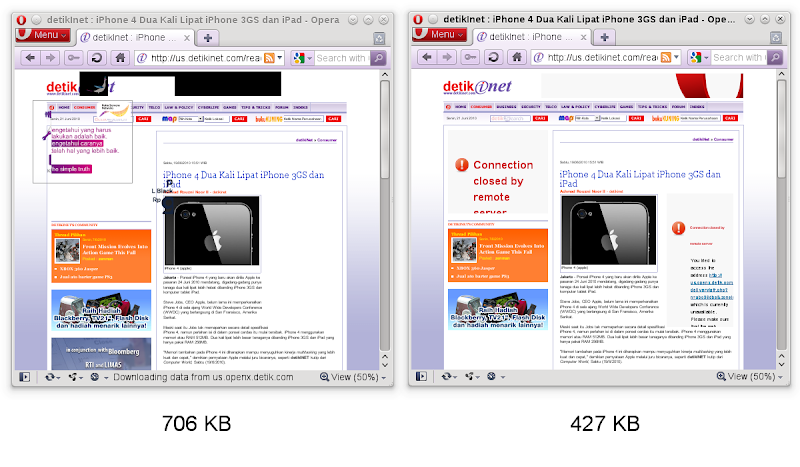Add a new tab in left Opera window

point(208,38)
